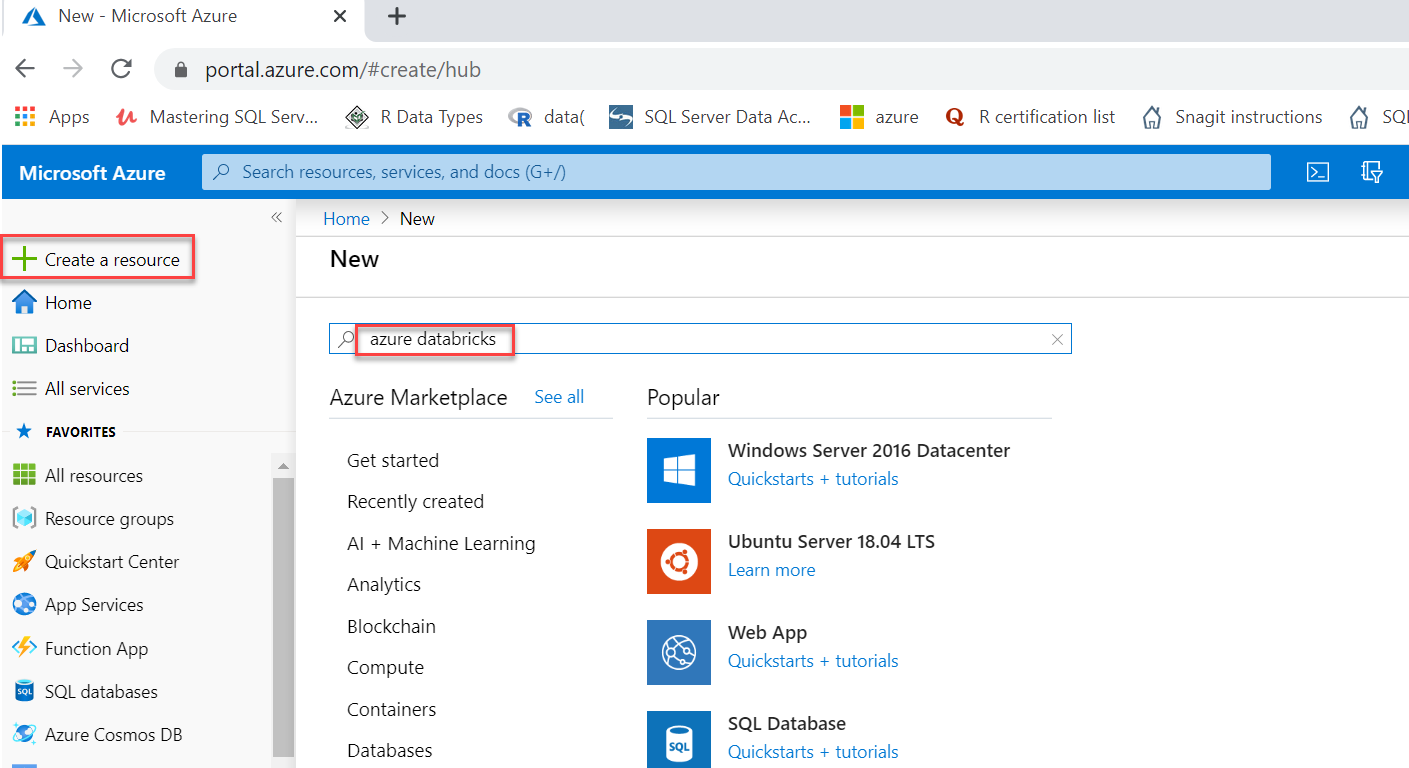This screenshot has height=768, width=1409.
Task: Open the Snagit instructions bookmark
Action: [x=1231, y=117]
